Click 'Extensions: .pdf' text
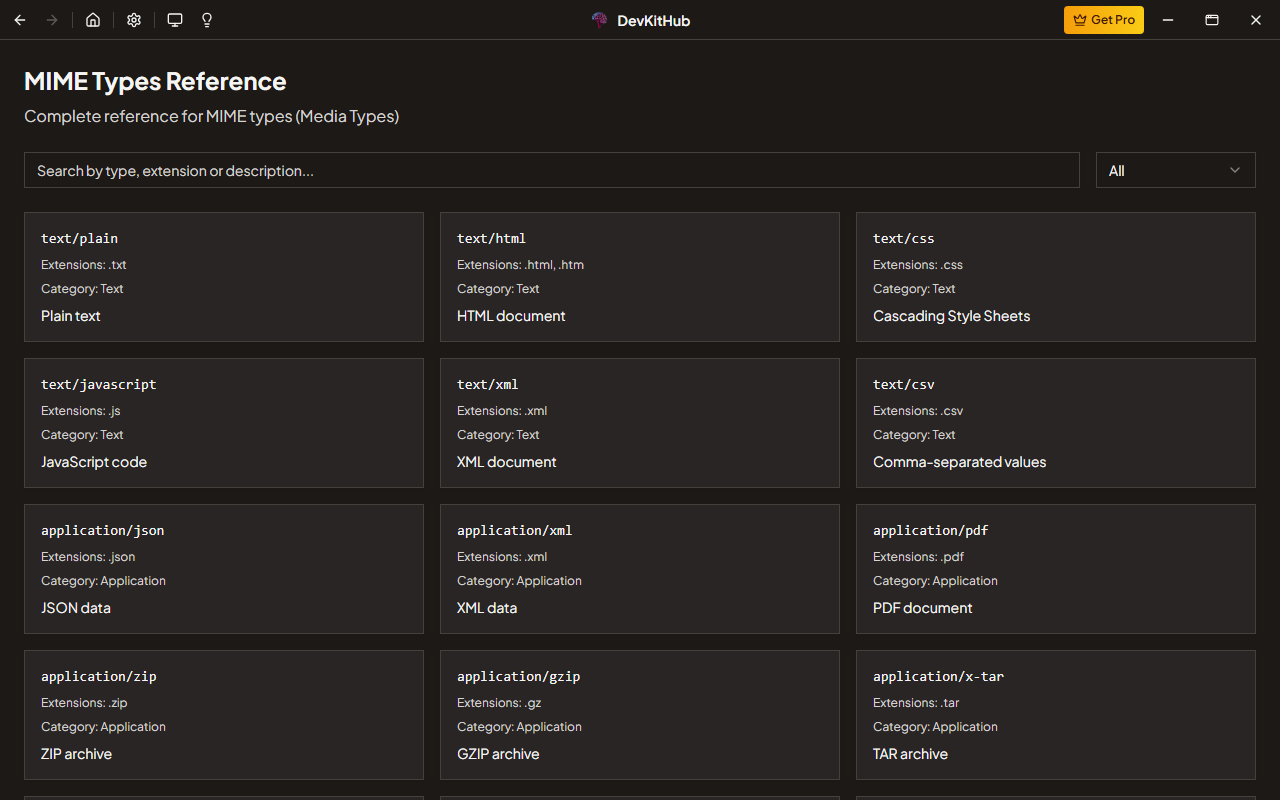This screenshot has width=1280, height=800. [918, 557]
